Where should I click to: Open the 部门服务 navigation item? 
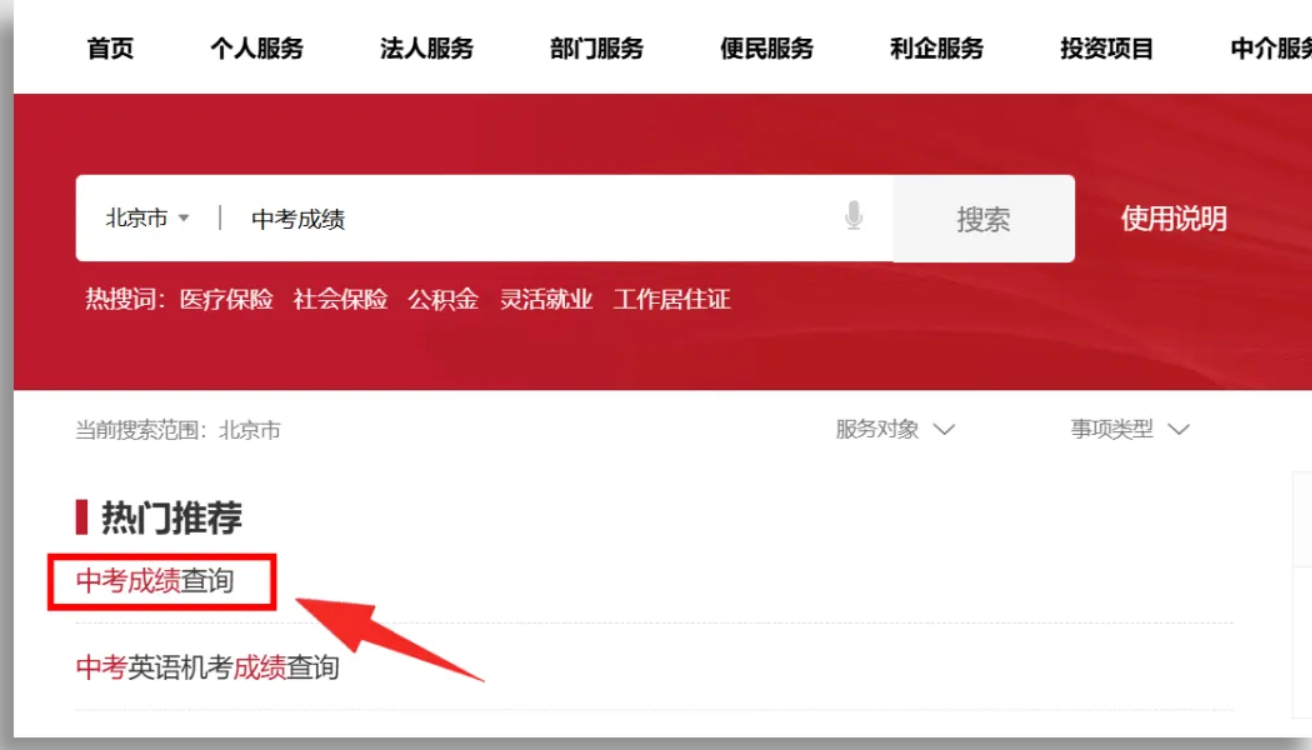(x=596, y=48)
